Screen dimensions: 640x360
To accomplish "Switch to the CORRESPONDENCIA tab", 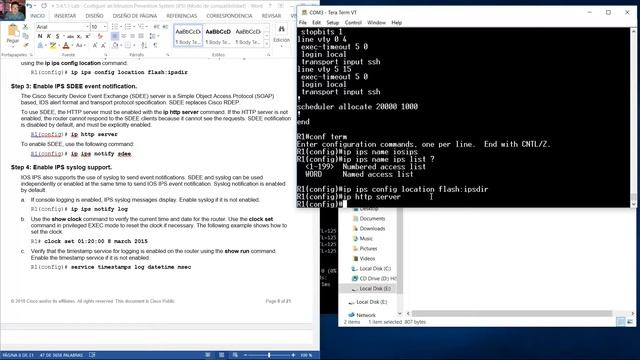I will coord(229,16).
